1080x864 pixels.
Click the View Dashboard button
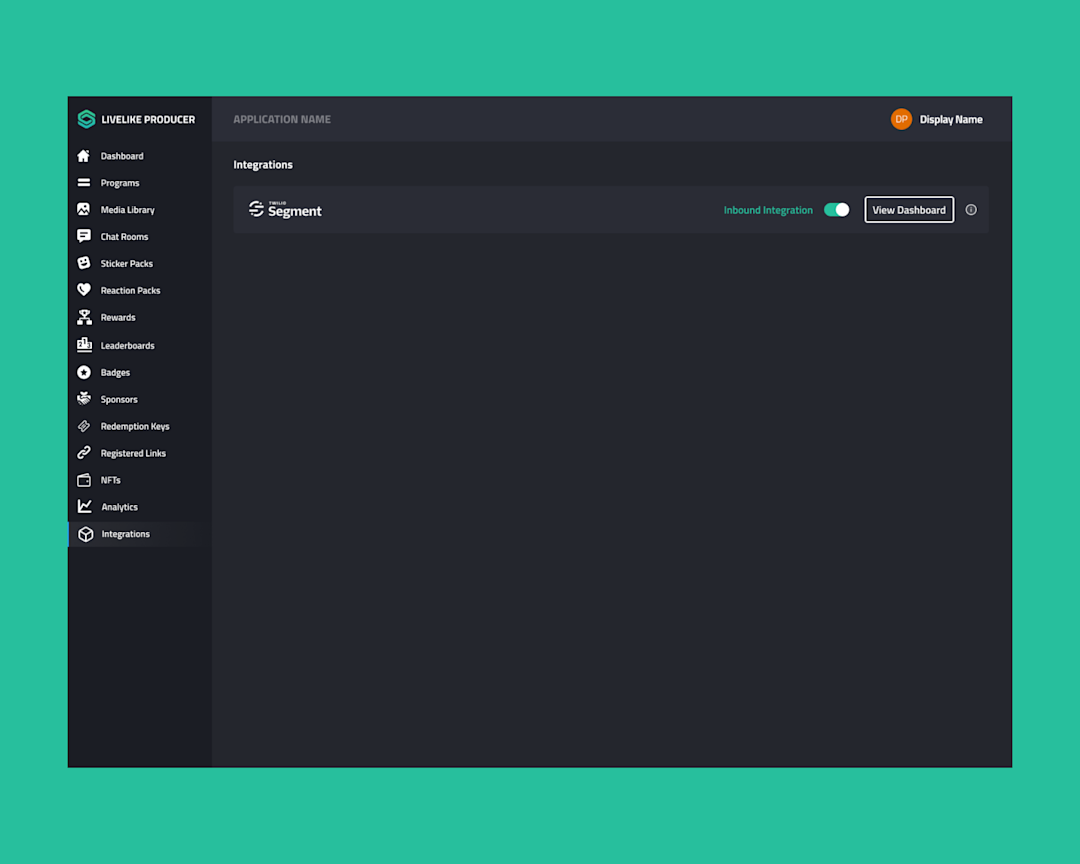point(908,209)
